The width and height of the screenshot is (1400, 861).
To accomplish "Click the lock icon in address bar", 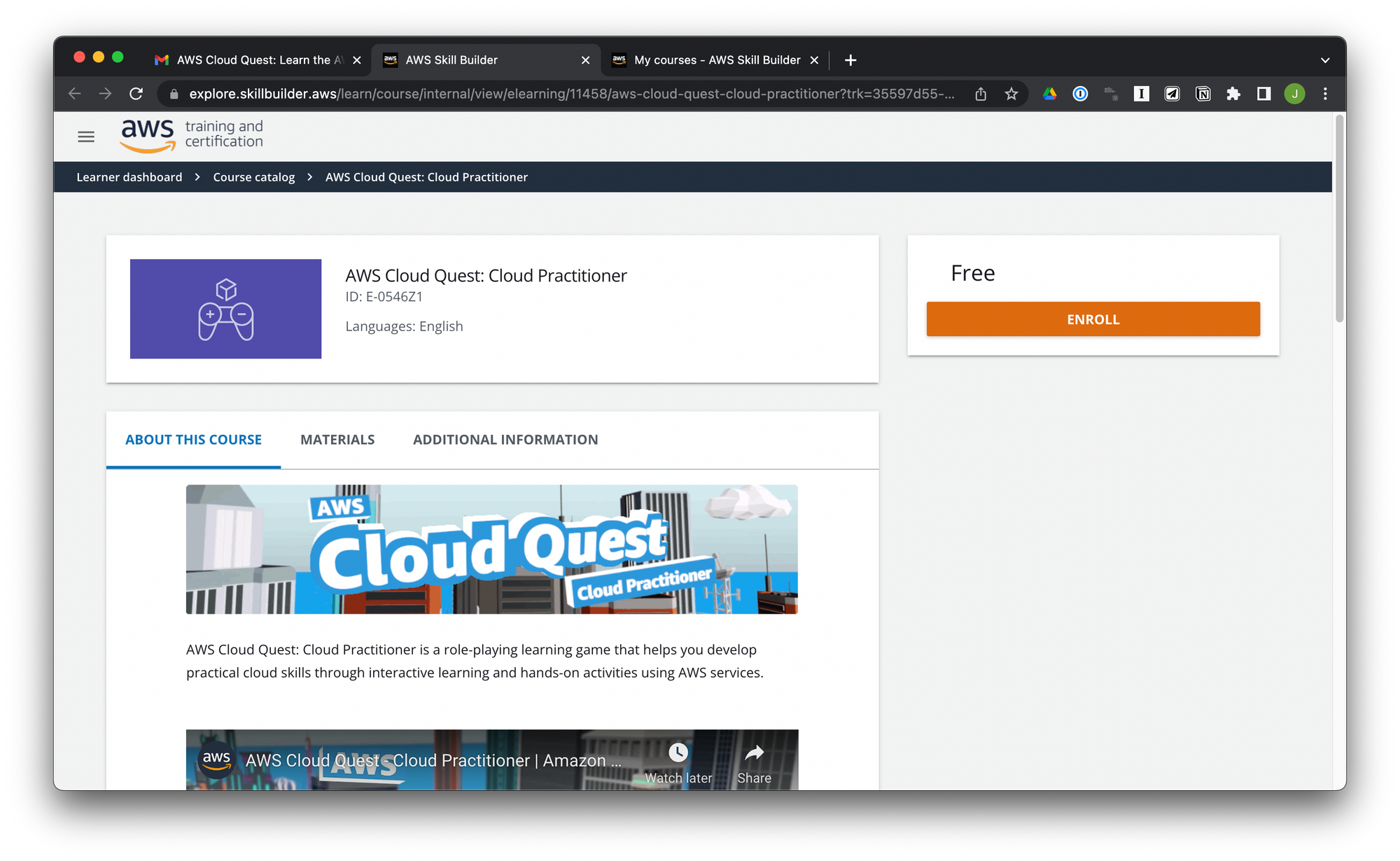I will coord(174,94).
